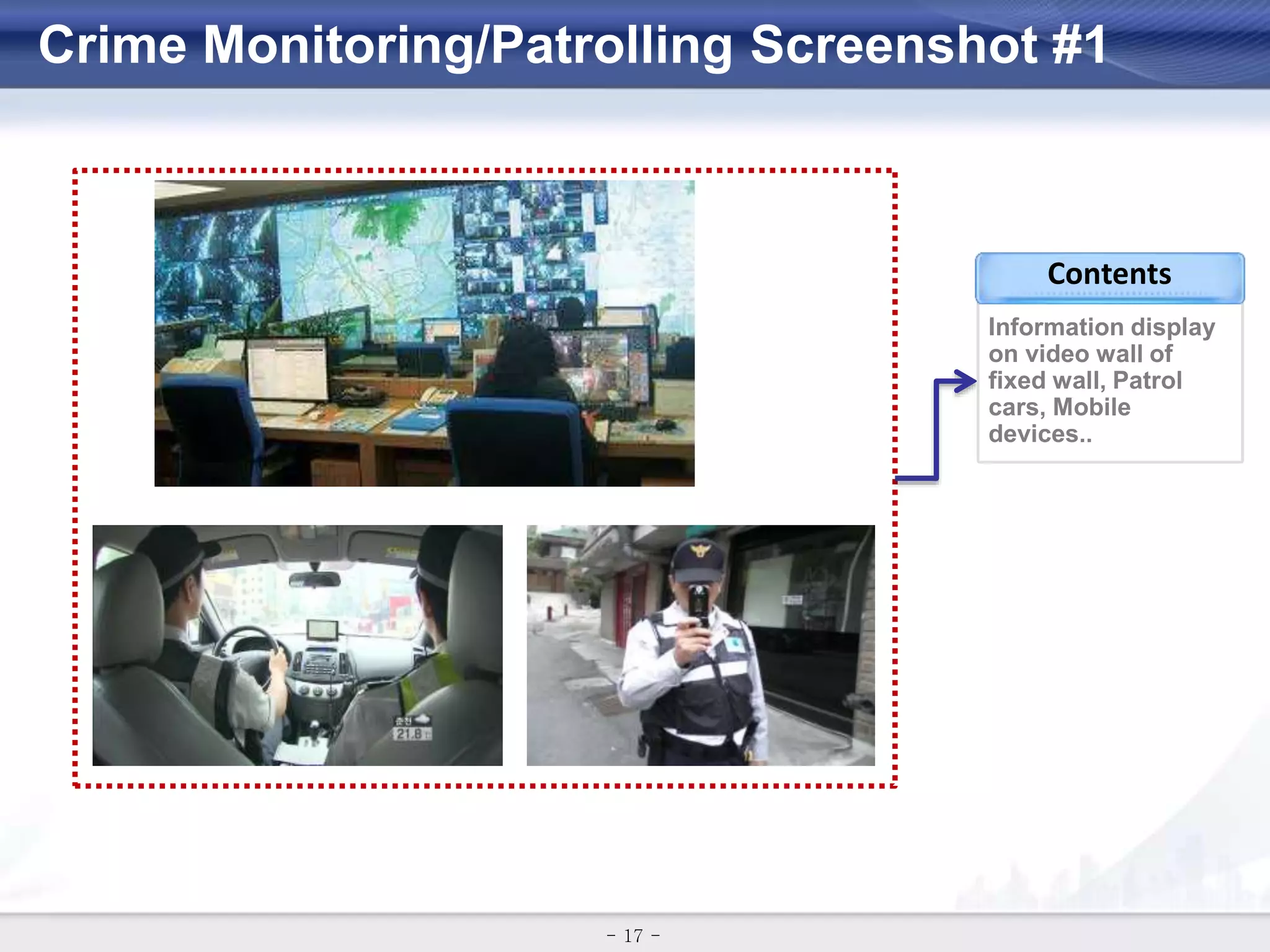Click the page number 17
The width and height of the screenshot is (1270, 952).
point(633,935)
